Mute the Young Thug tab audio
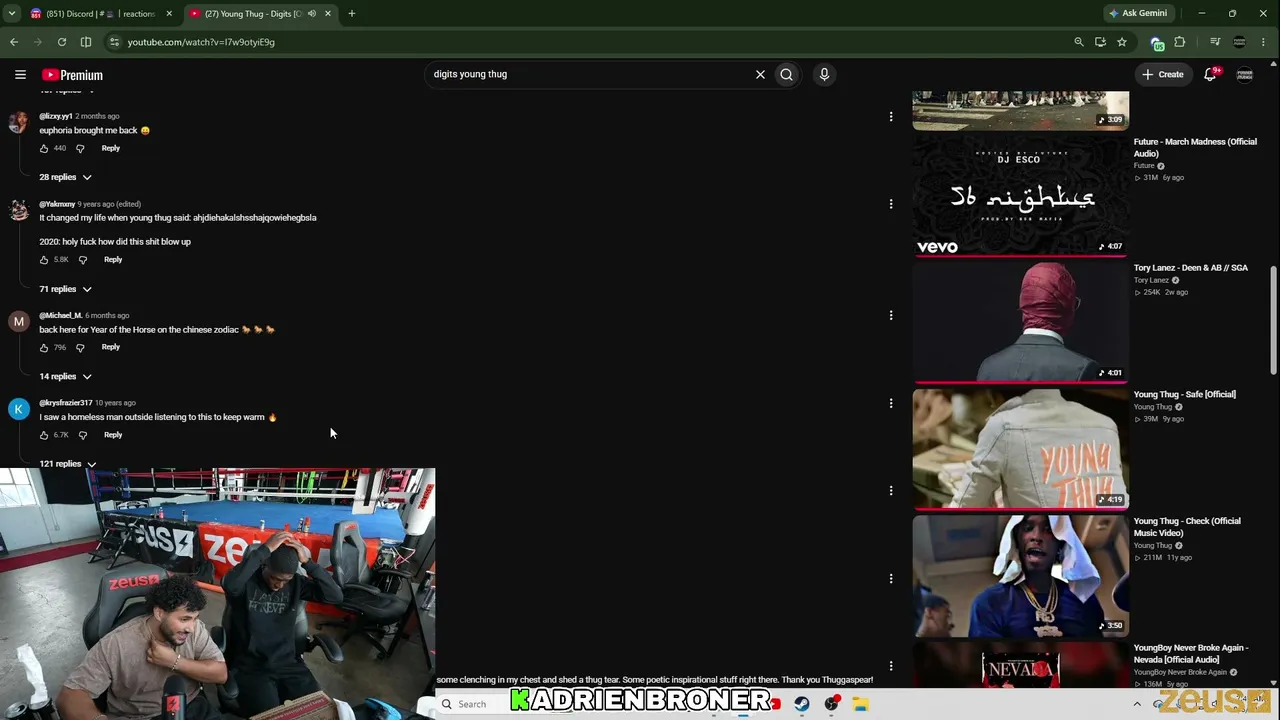1280x720 pixels. [x=312, y=14]
